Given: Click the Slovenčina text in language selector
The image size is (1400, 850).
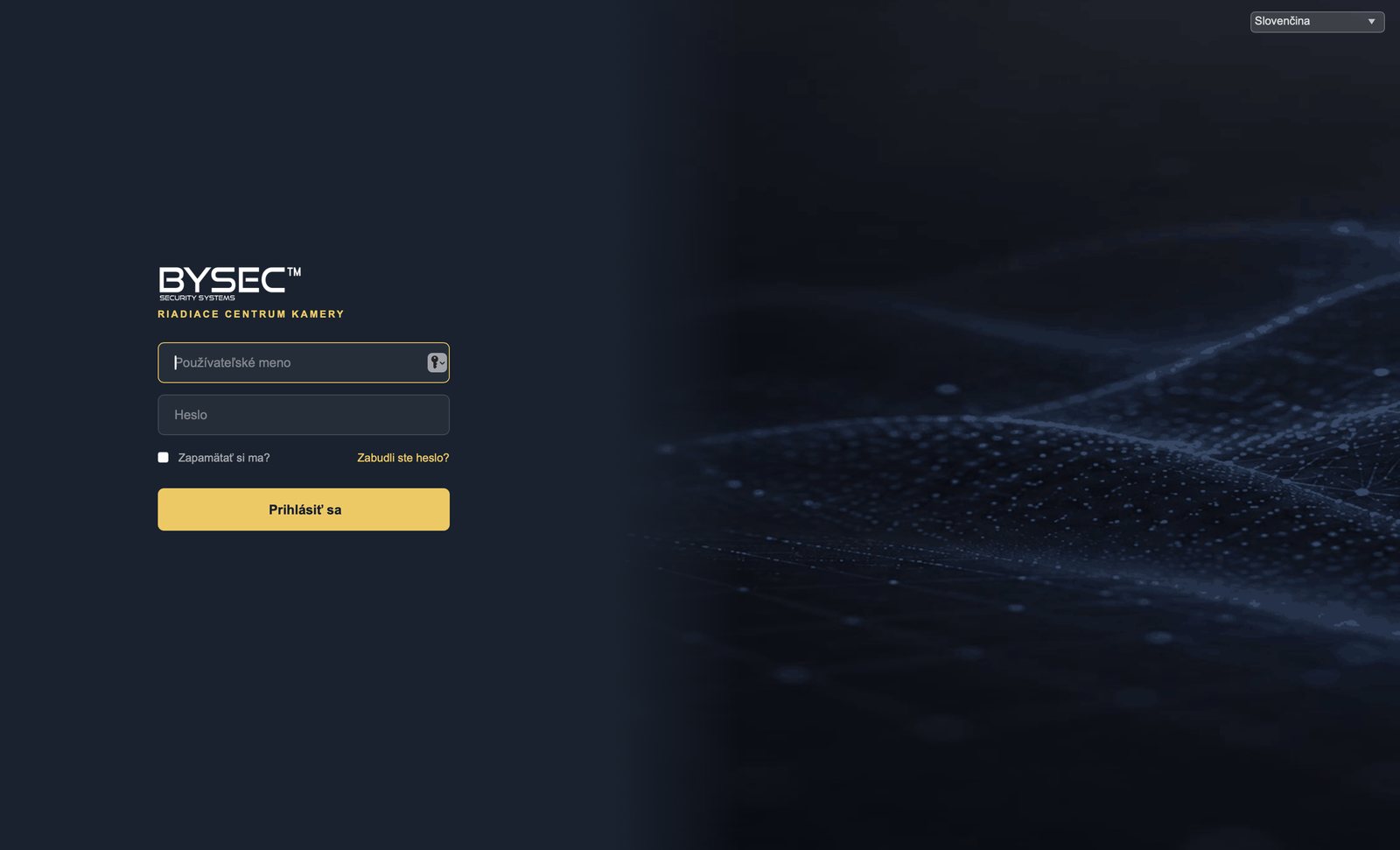Looking at the screenshot, I should point(1282,21).
